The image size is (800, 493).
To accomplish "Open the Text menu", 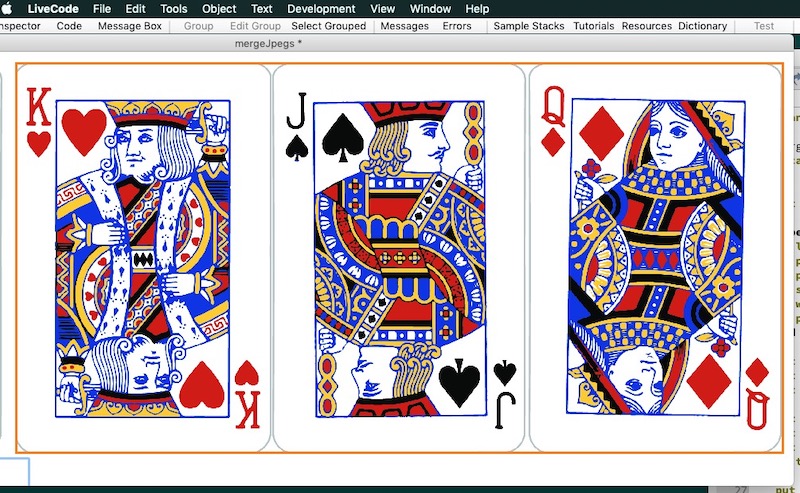I will click(x=262, y=9).
